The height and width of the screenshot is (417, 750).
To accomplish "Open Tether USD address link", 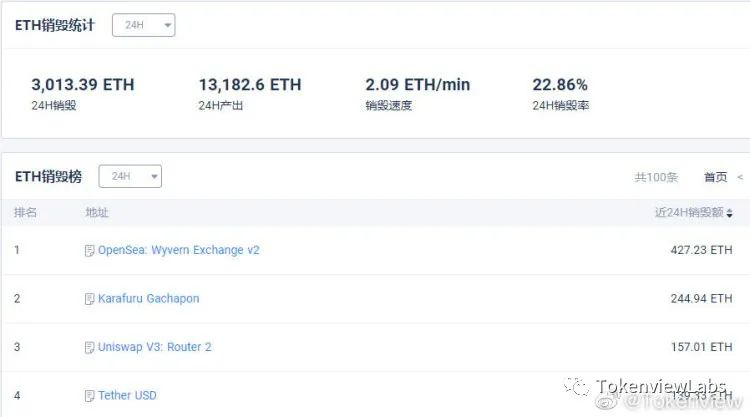I will [127, 395].
